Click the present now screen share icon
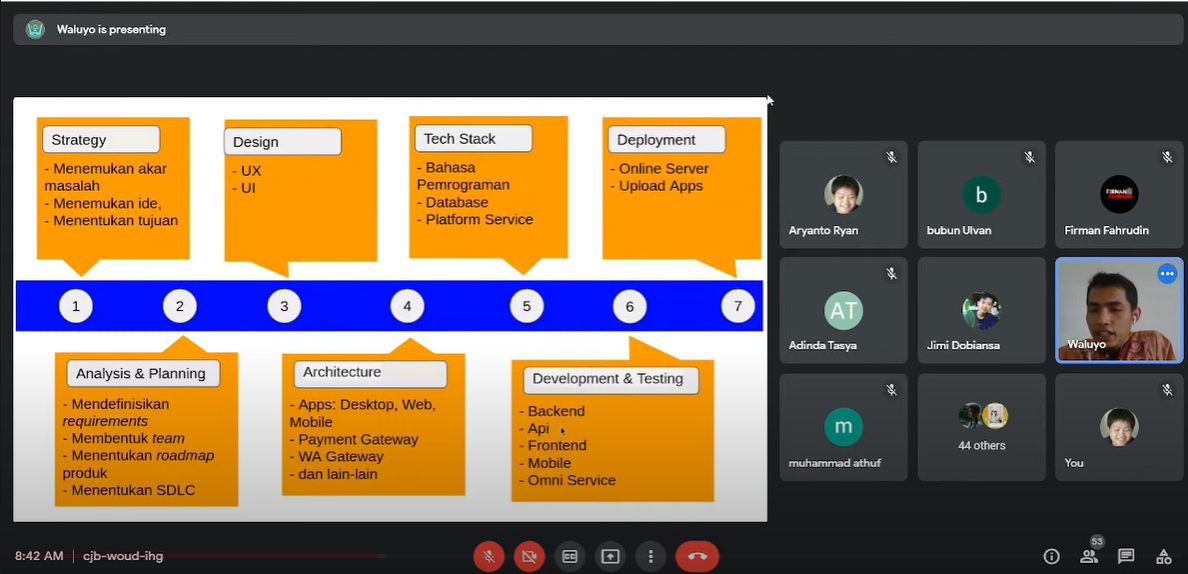The width and height of the screenshot is (1188, 574). [610, 556]
